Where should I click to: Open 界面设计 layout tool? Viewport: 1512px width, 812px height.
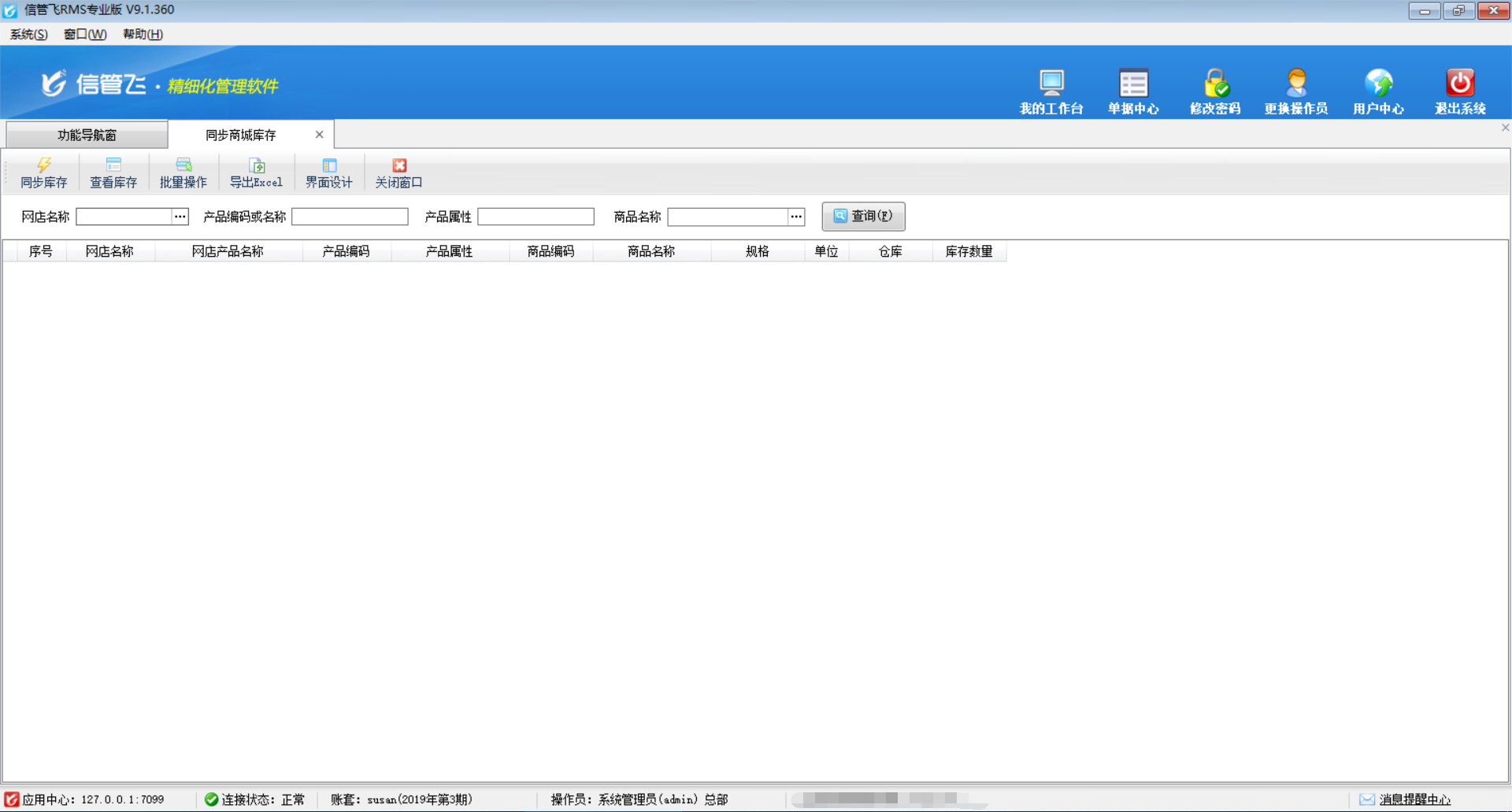point(329,165)
